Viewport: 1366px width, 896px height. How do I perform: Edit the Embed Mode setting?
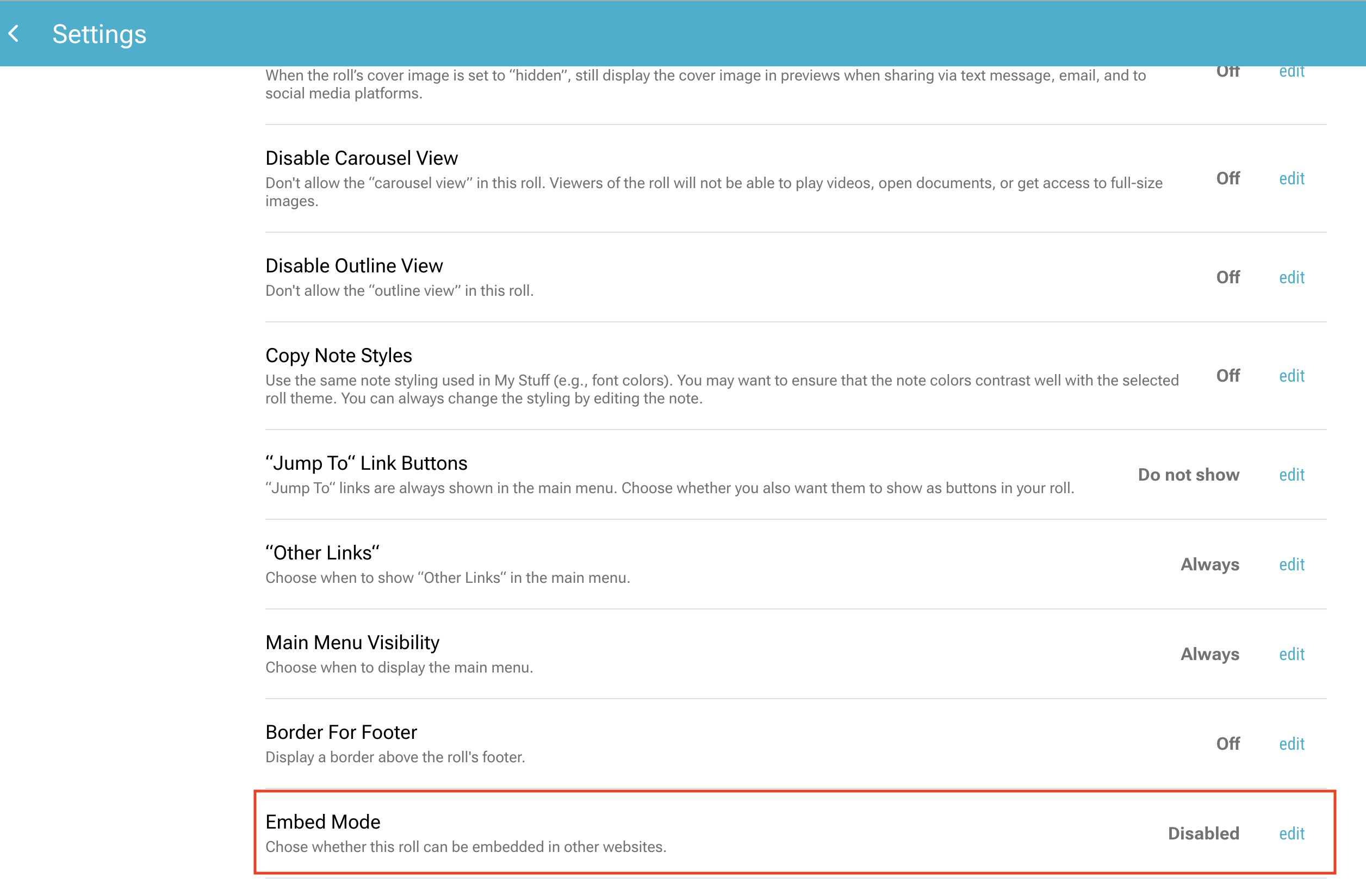(x=1291, y=833)
